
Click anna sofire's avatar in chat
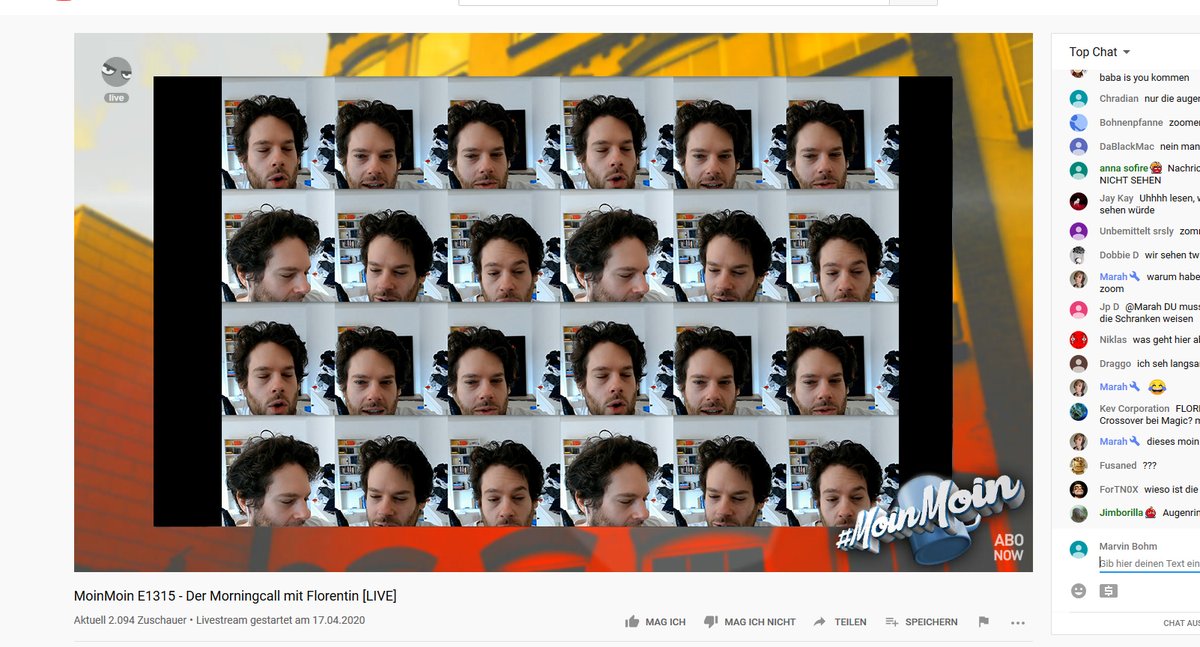[1078, 170]
